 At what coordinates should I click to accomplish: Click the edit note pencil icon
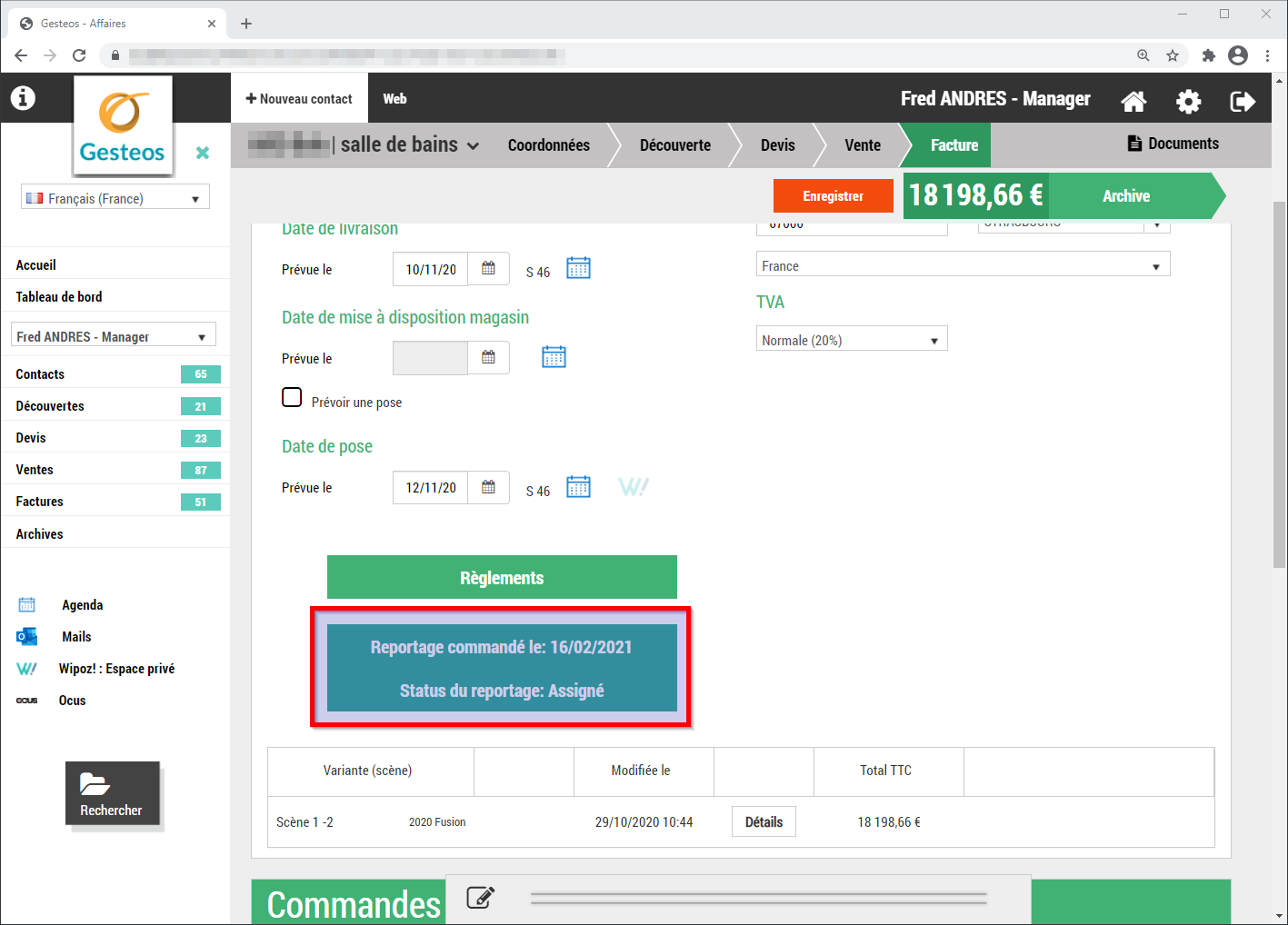click(480, 898)
